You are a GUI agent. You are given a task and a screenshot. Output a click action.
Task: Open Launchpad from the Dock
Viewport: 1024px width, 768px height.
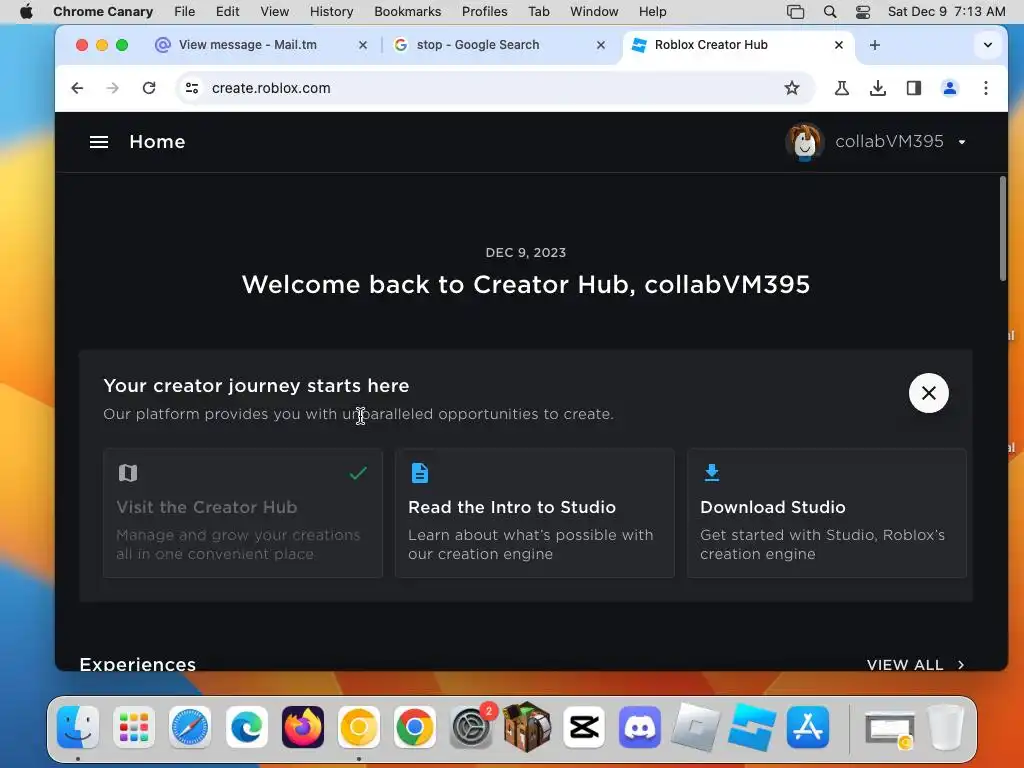(134, 727)
